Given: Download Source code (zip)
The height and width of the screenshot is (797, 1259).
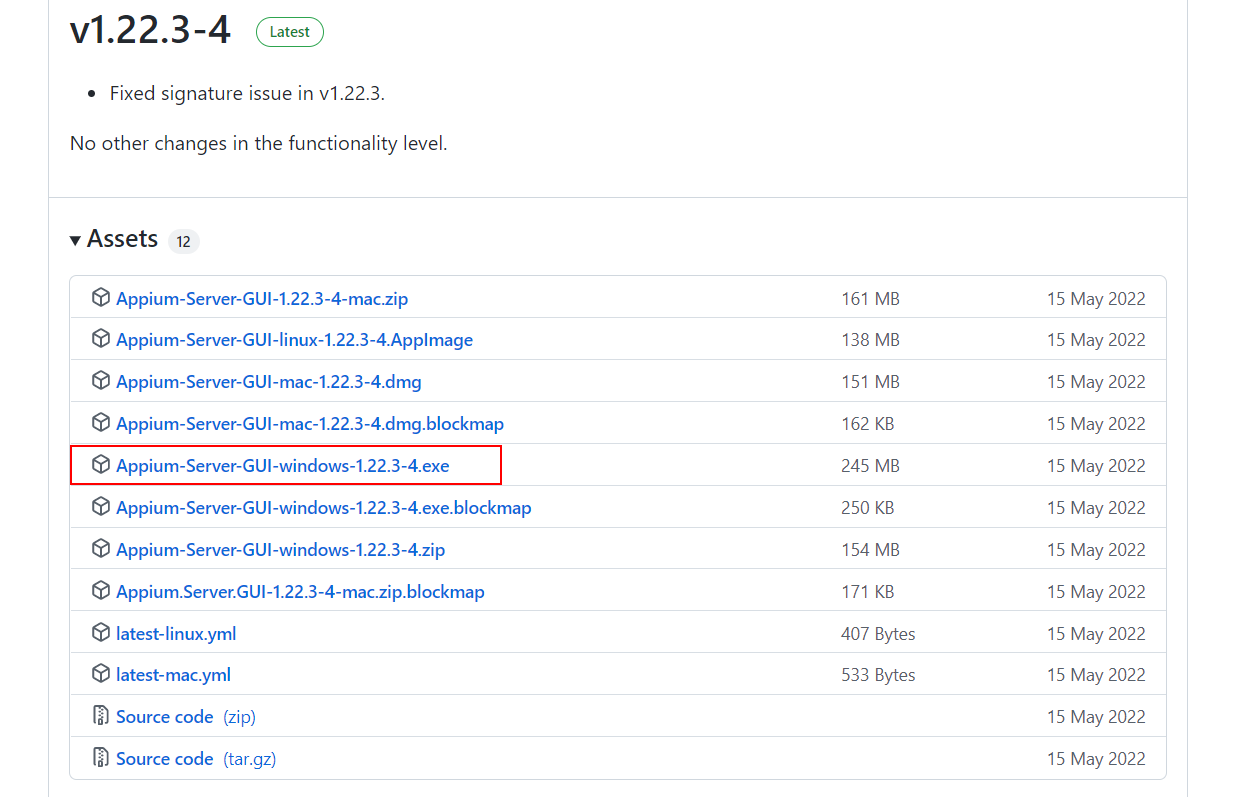Looking at the screenshot, I should (x=186, y=717).
